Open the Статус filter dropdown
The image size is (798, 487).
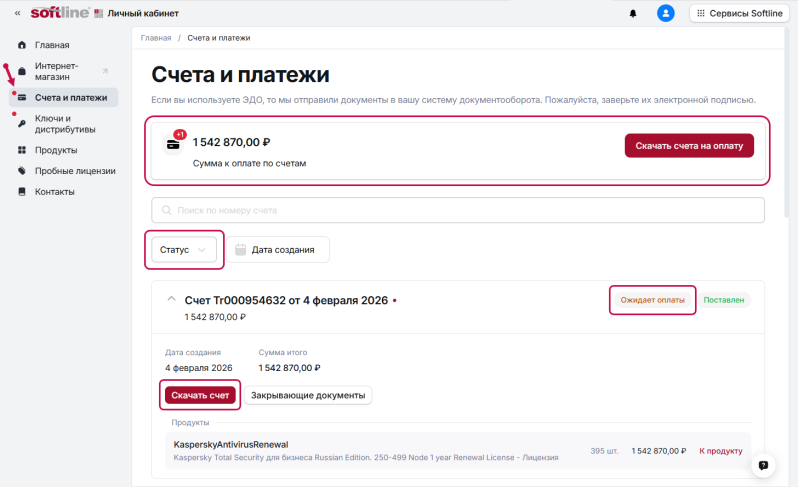point(184,250)
